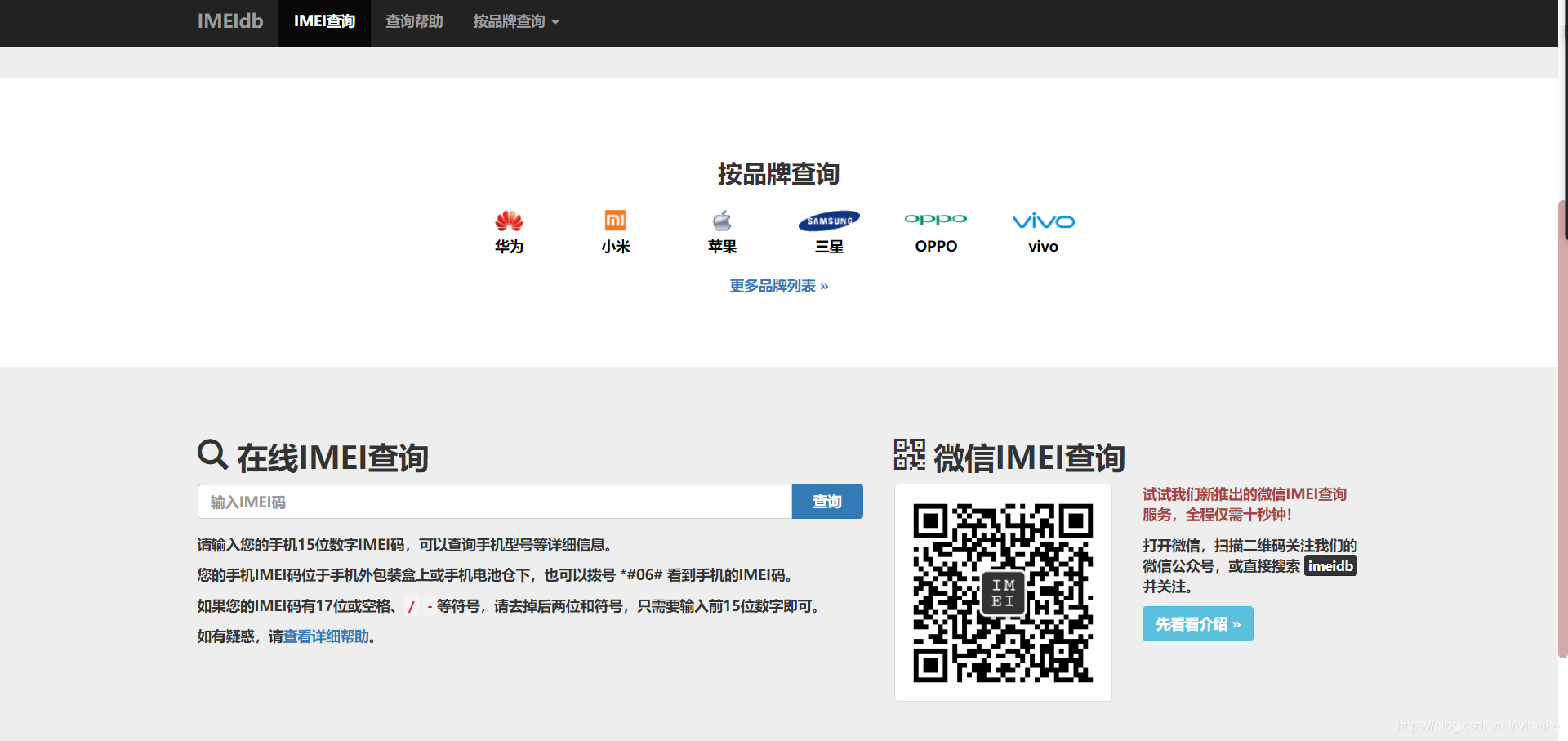This screenshot has width=1568, height=741.
Task: Click the 小米 brand label
Action: click(616, 247)
